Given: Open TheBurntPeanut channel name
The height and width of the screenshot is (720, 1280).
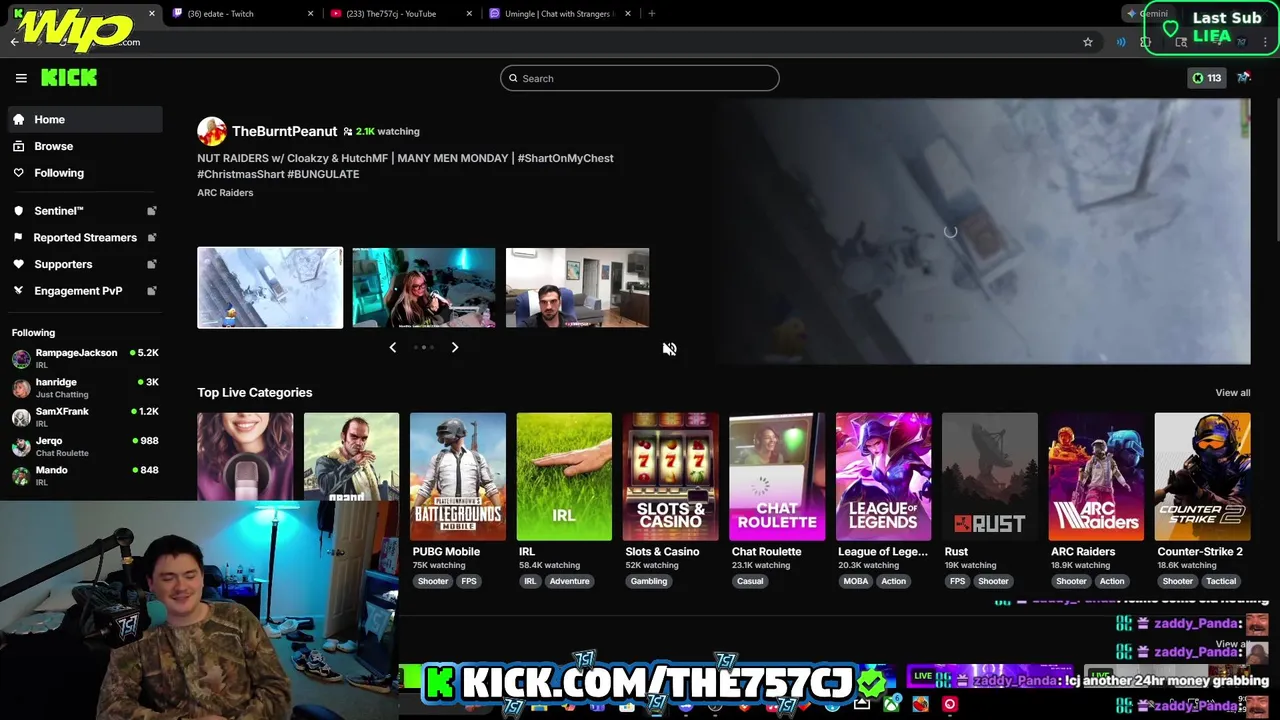Looking at the screenshot, I should (284, 131).
